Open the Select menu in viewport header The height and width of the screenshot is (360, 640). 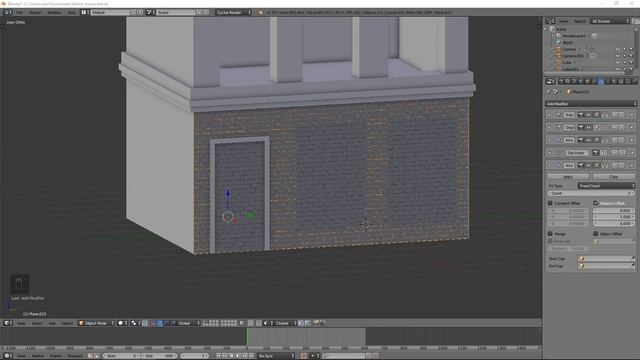[37, 323]
